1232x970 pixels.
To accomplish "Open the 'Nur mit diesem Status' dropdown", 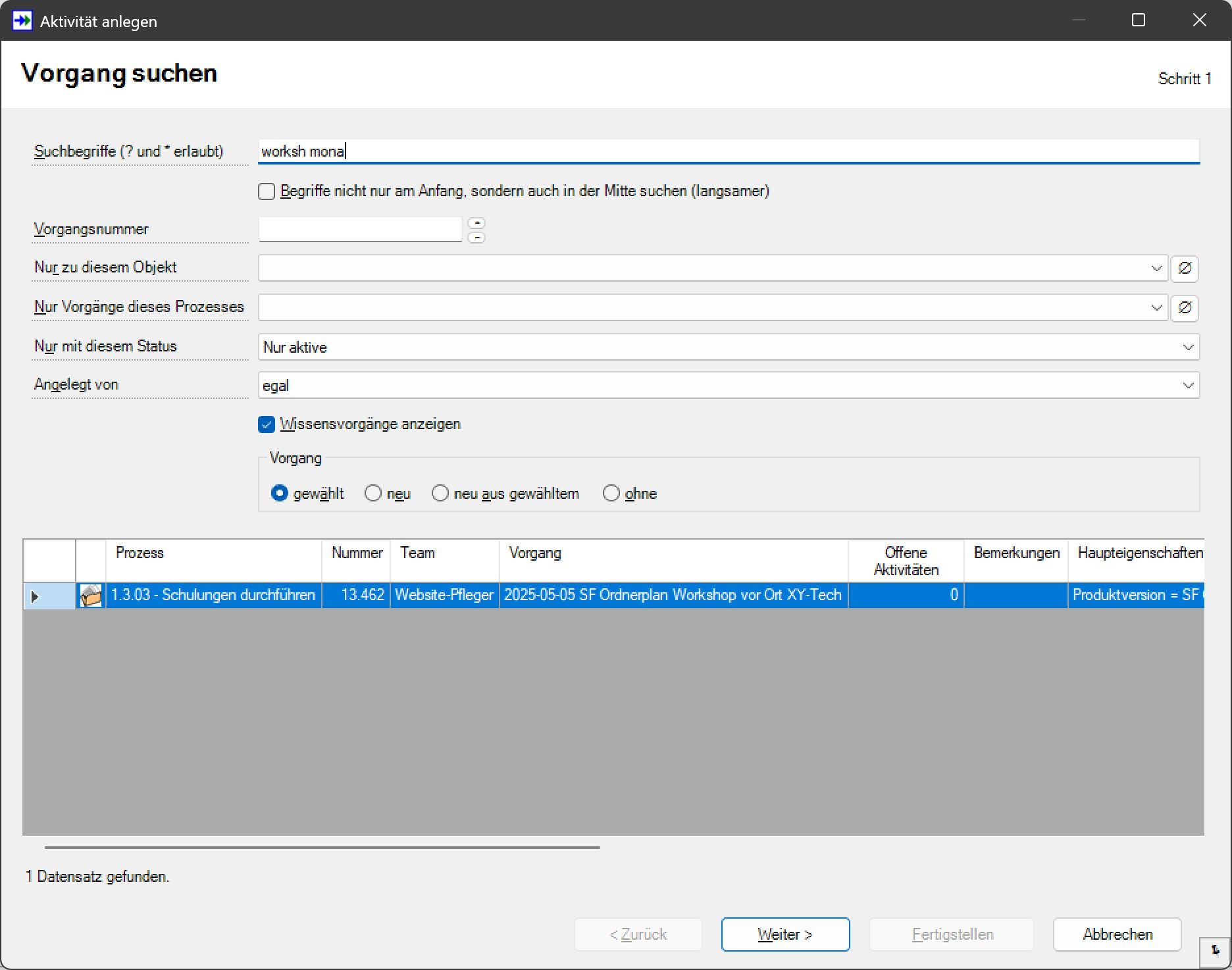I will [1188, 347].
